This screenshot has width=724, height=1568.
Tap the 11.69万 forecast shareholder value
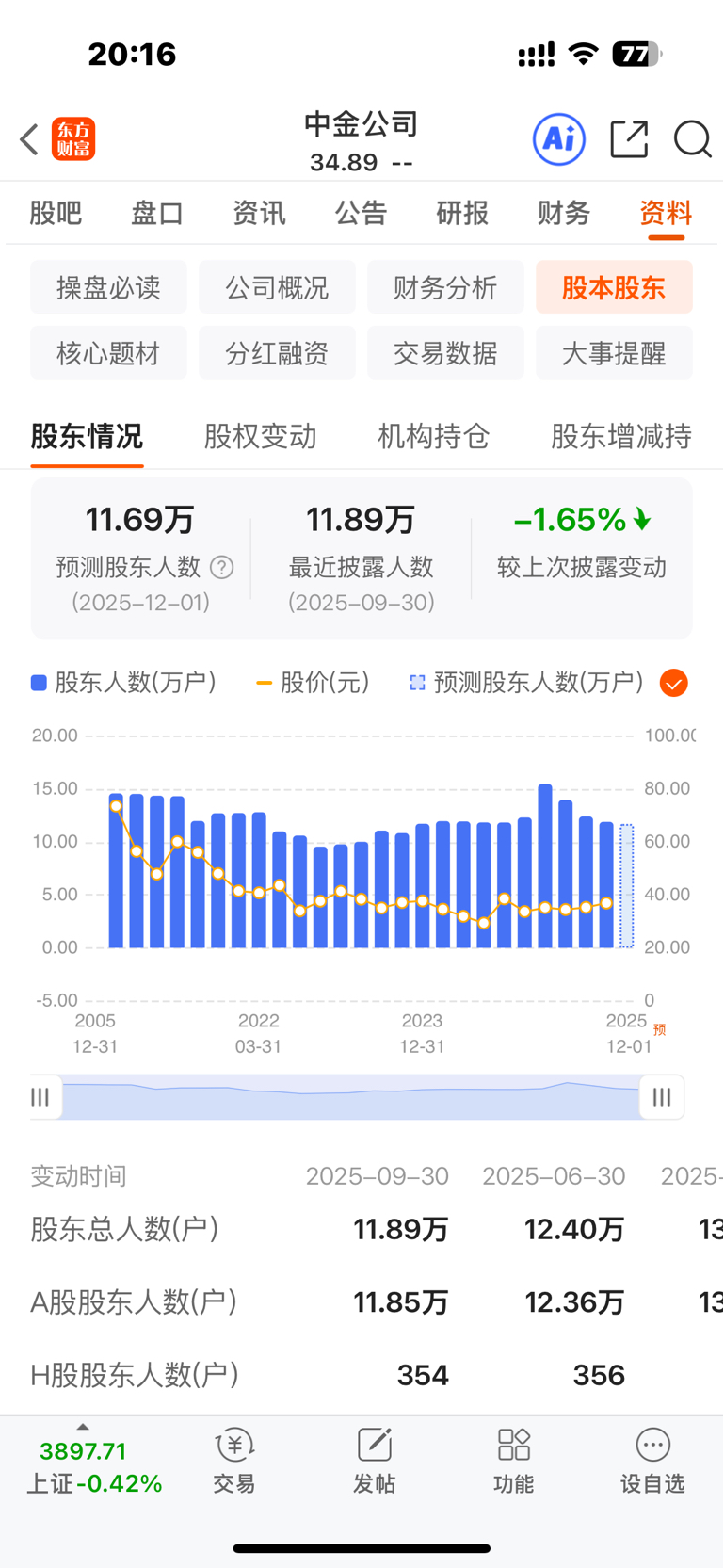140,519
